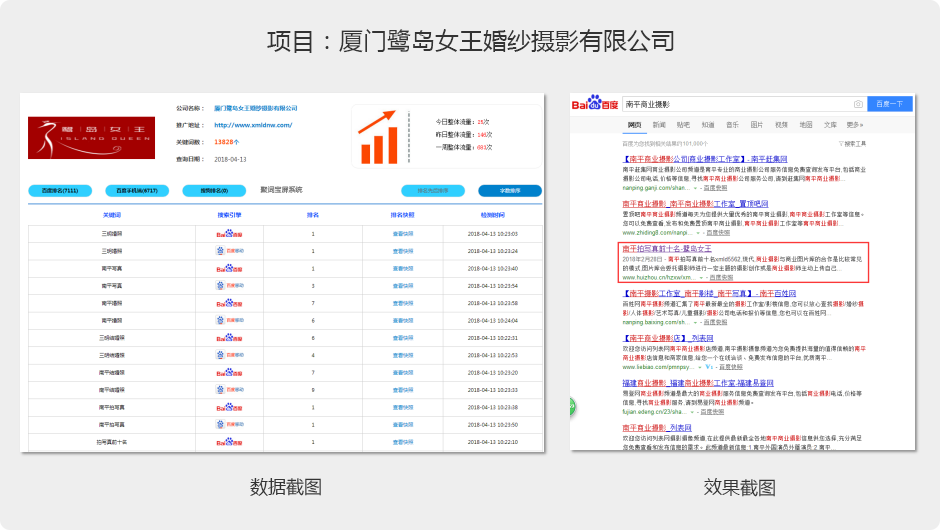
Task: Open dropdown arrow beside fujian.edeng.cn URL
Action: pyautogui.click(x=692, y=412)
